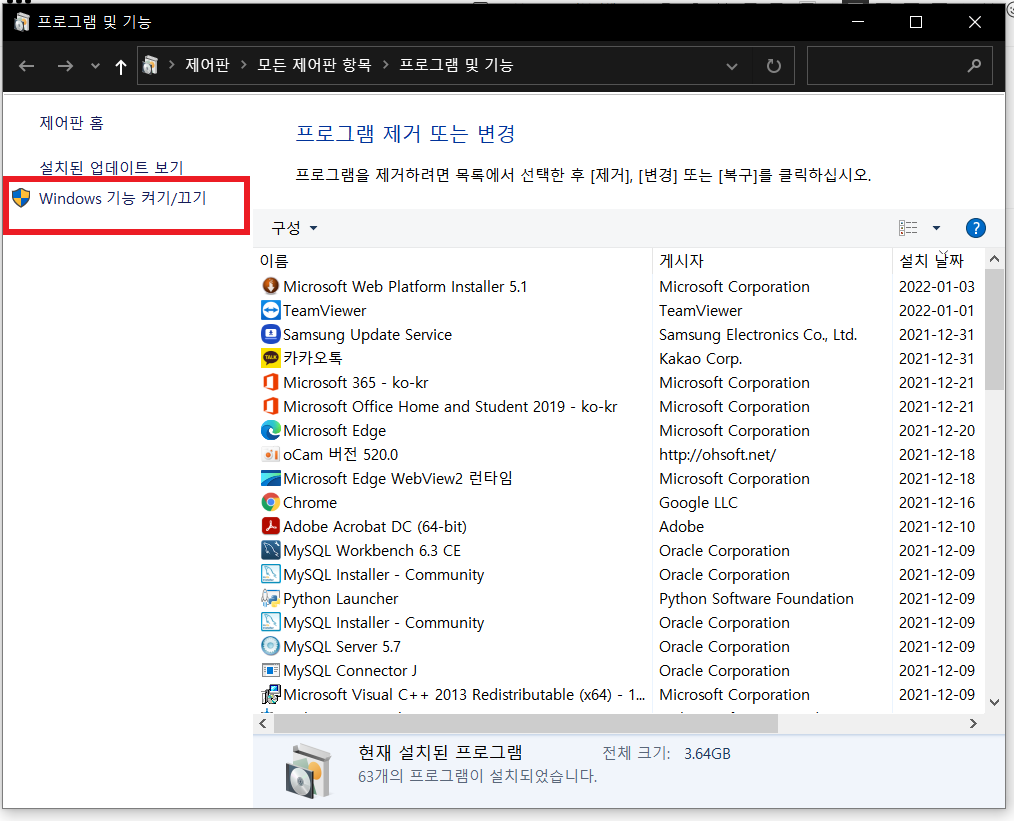
Task: Click the horizontal scrollbar thumb
Action: 526,724
